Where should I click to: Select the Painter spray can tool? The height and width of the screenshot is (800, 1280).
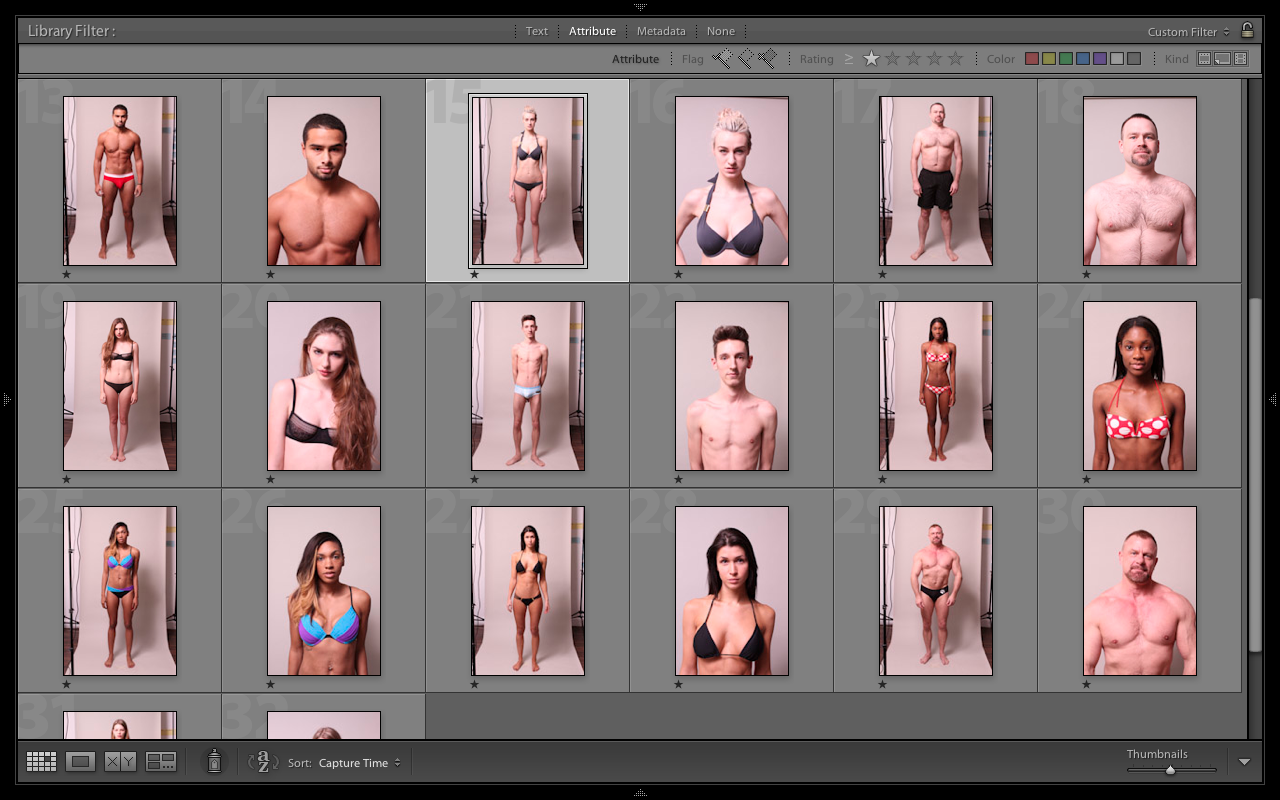pyautogui.click(x=213, y=762)
